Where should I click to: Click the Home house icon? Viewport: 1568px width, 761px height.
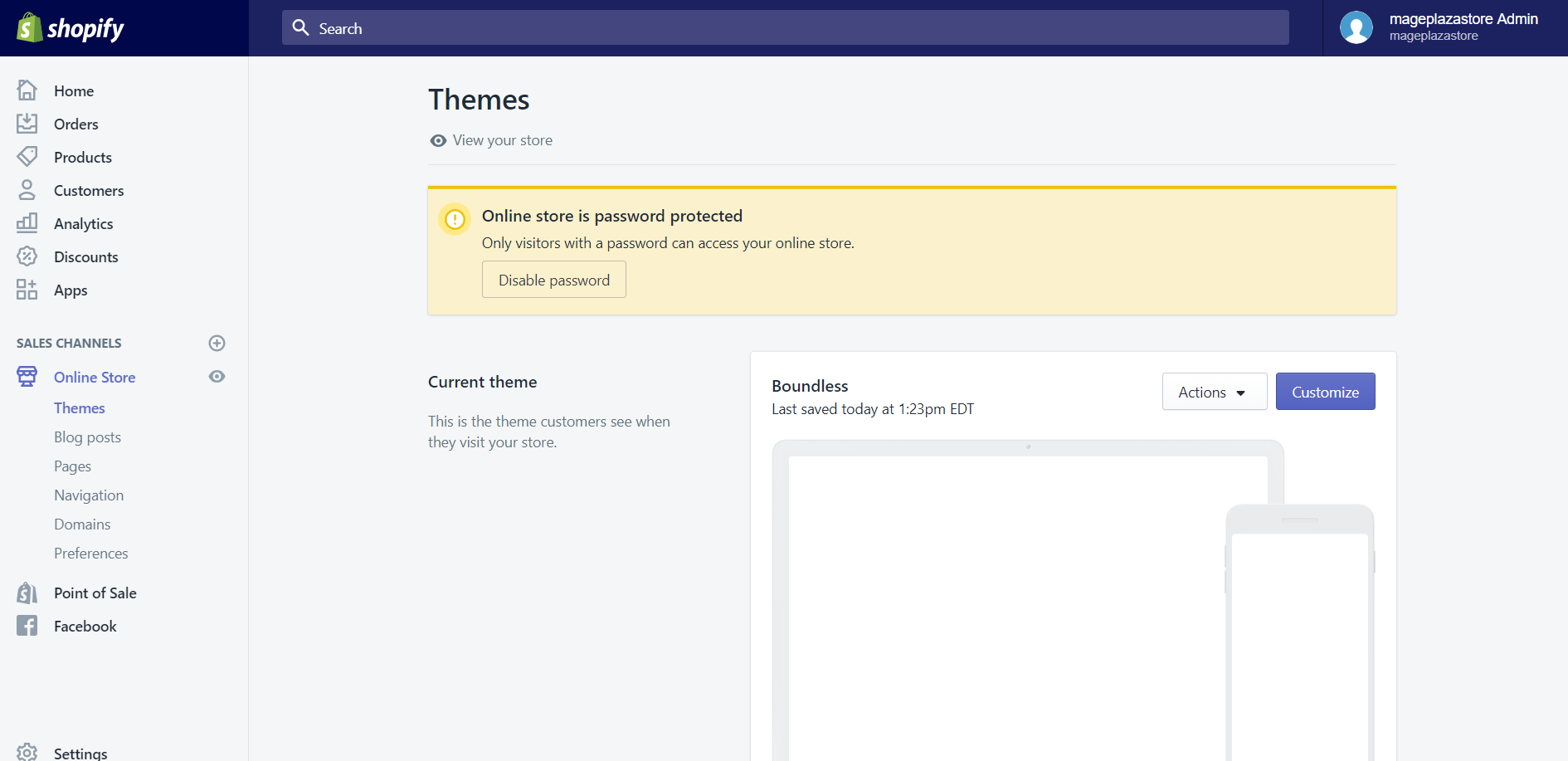tap(27, 90)
